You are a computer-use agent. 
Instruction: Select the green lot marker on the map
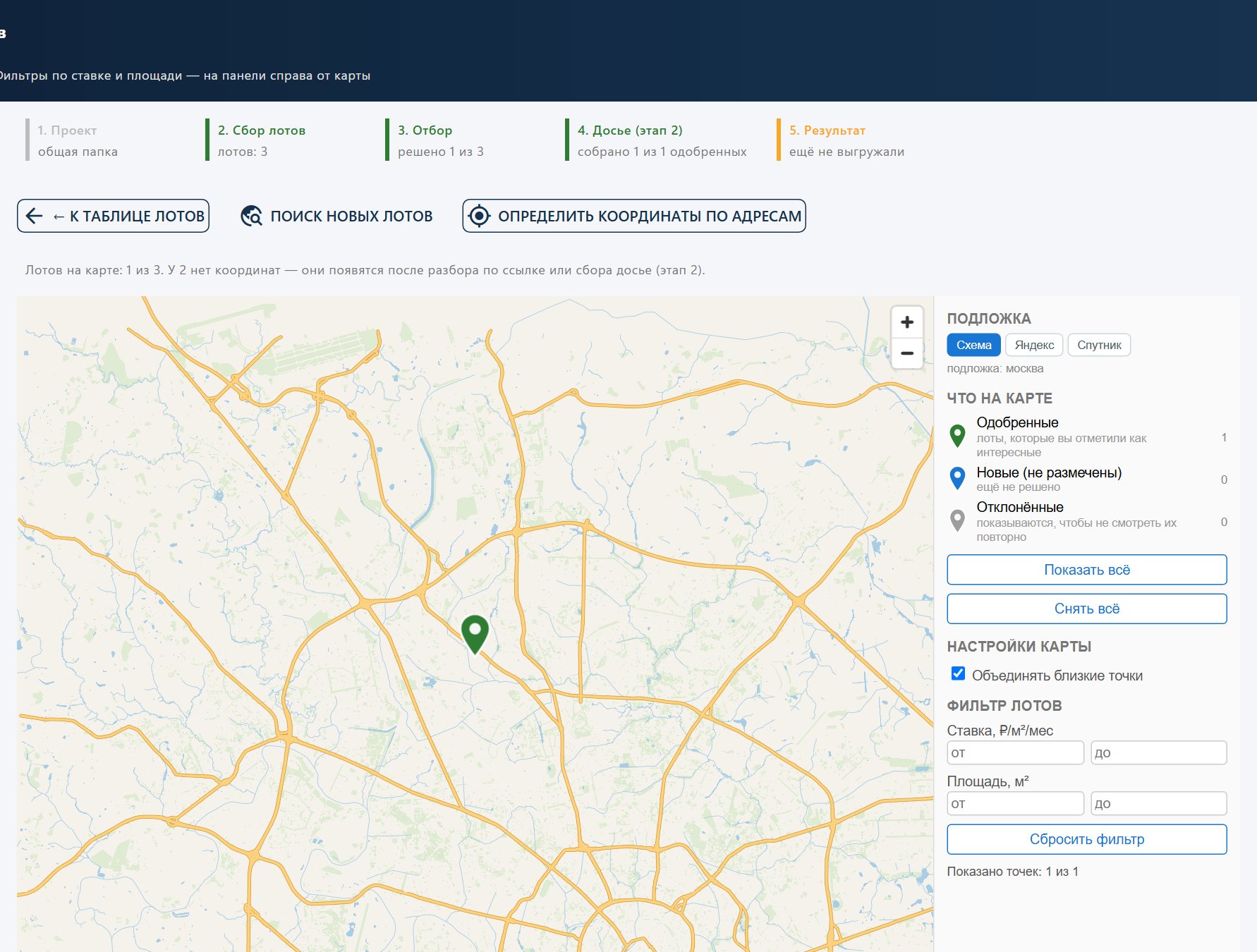coord(475,634)
